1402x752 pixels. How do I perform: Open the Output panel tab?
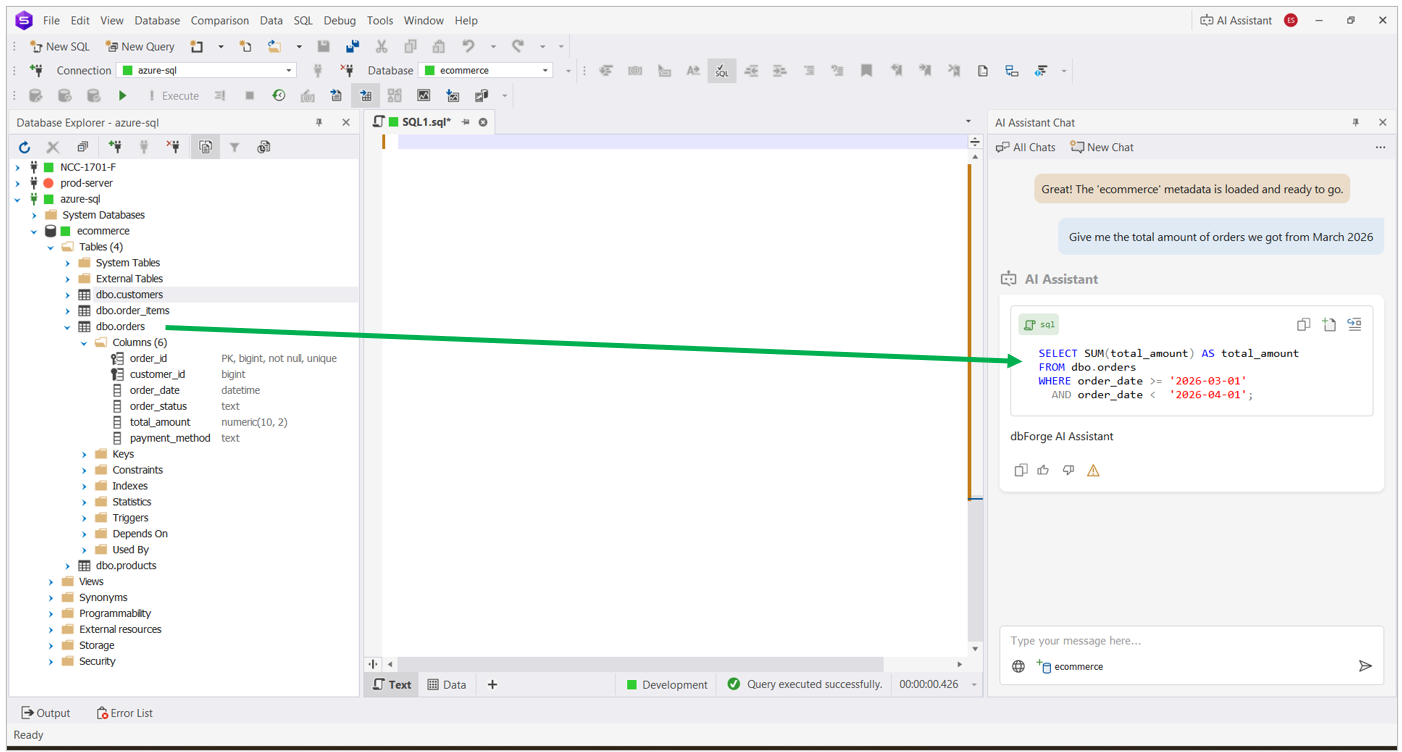(x=46, y=713)
